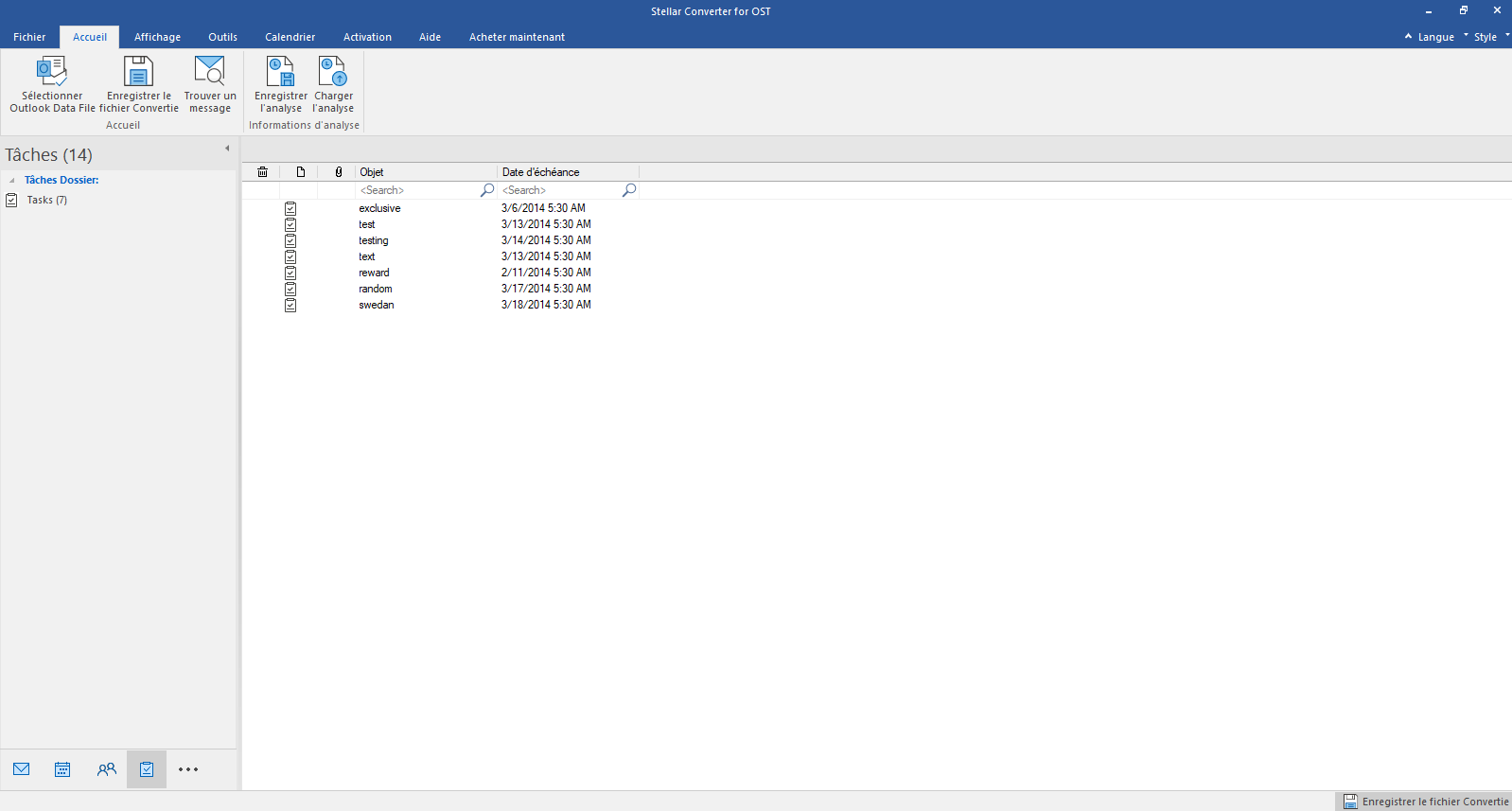1512x811 pixels.
Task: Select Tasks (7) folder in tree
Action: (46, 200)
